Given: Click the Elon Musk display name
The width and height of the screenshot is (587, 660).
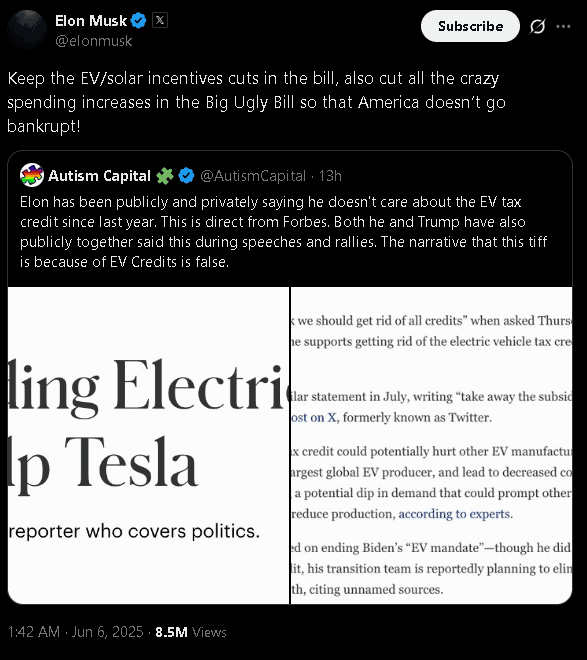Looking at the screenshot, I should coord(91,21).
